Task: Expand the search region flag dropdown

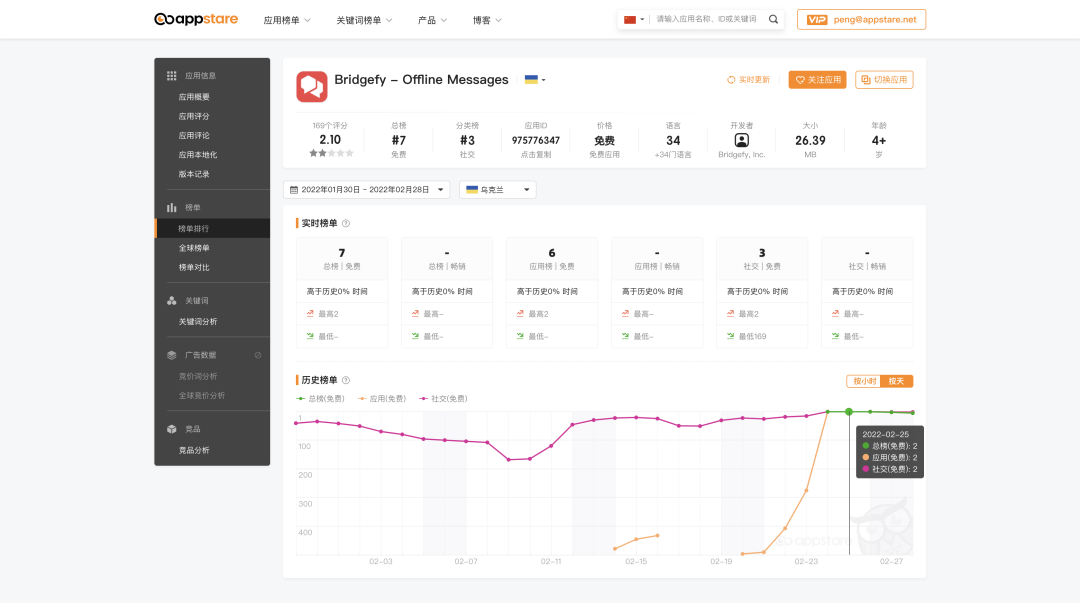Action: tap(633, 19)
